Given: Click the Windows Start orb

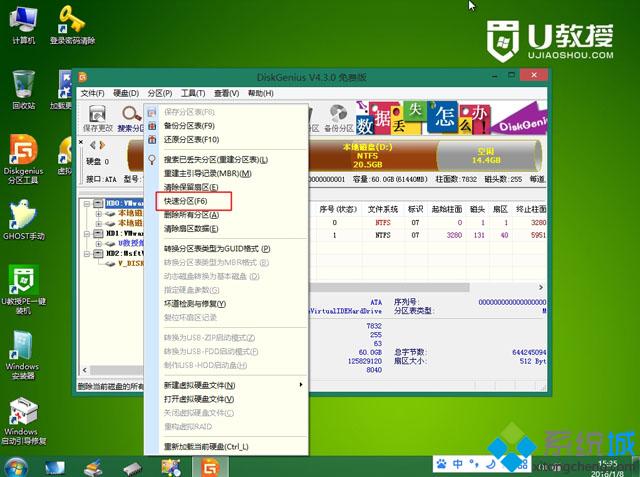Looking at the screenshot, I should point(15,468).
